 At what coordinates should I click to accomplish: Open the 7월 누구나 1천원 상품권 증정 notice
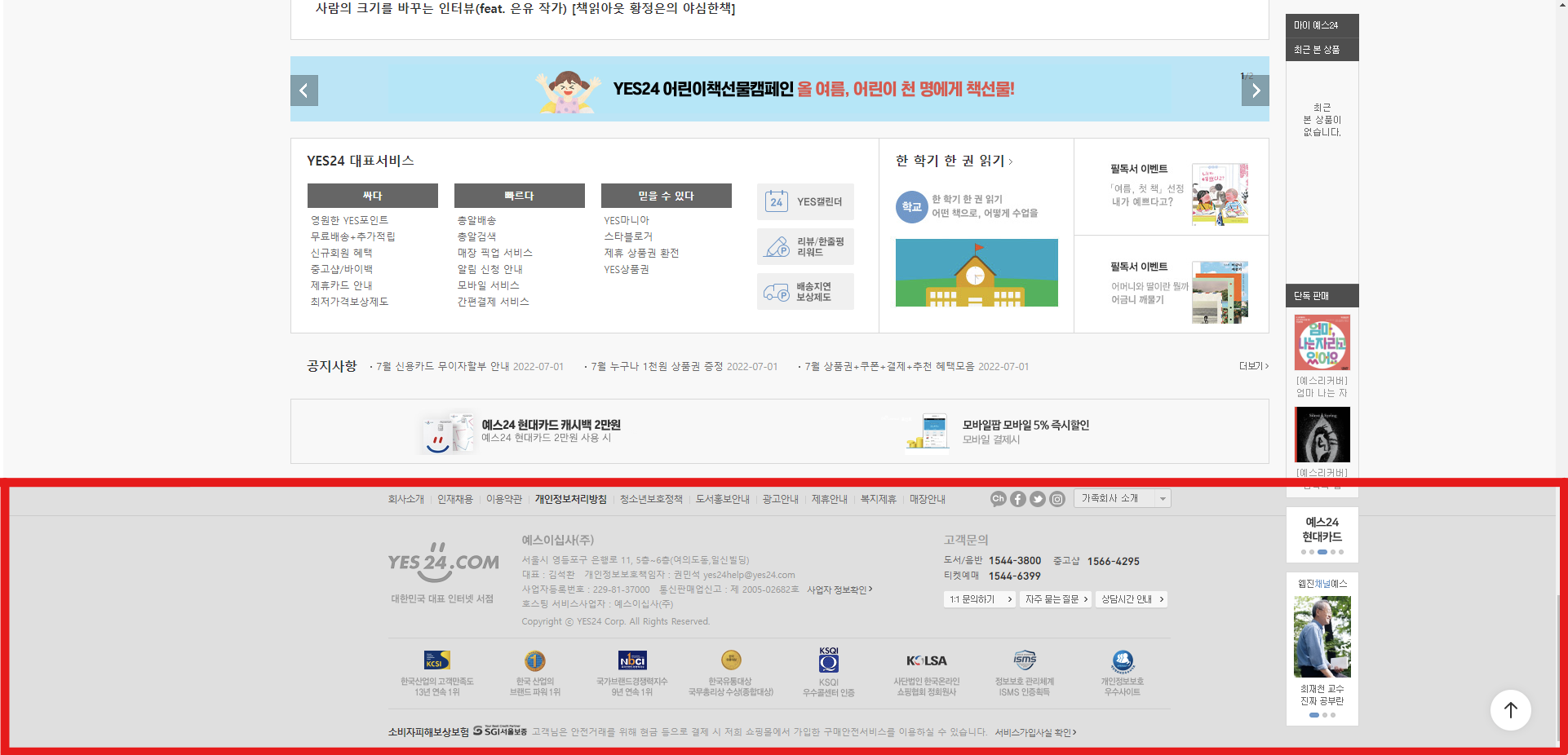pyautogui.click(x=657, y=367)
